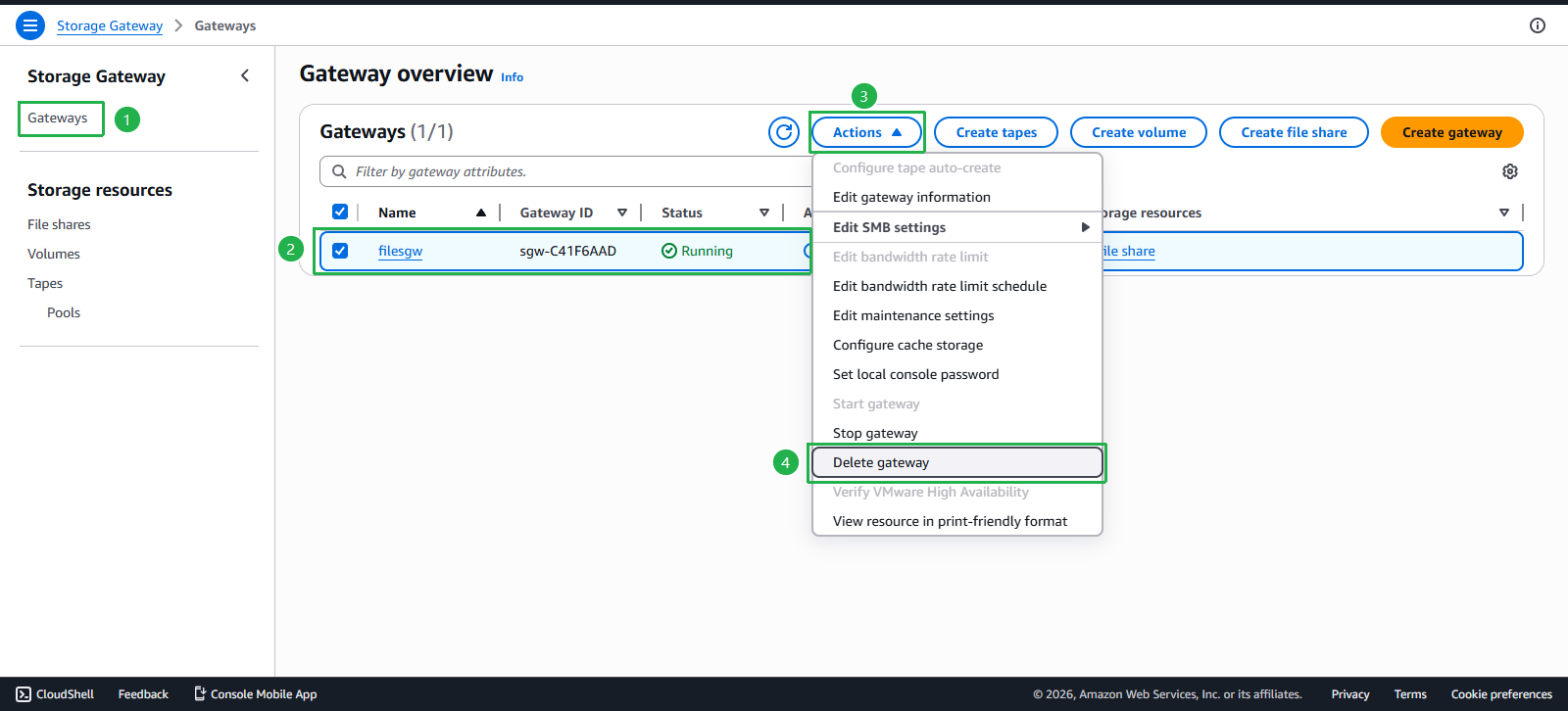Click the info circle icon at top right
Viewport: 1568px width, 711px height.
click(x=1538, y=25)
